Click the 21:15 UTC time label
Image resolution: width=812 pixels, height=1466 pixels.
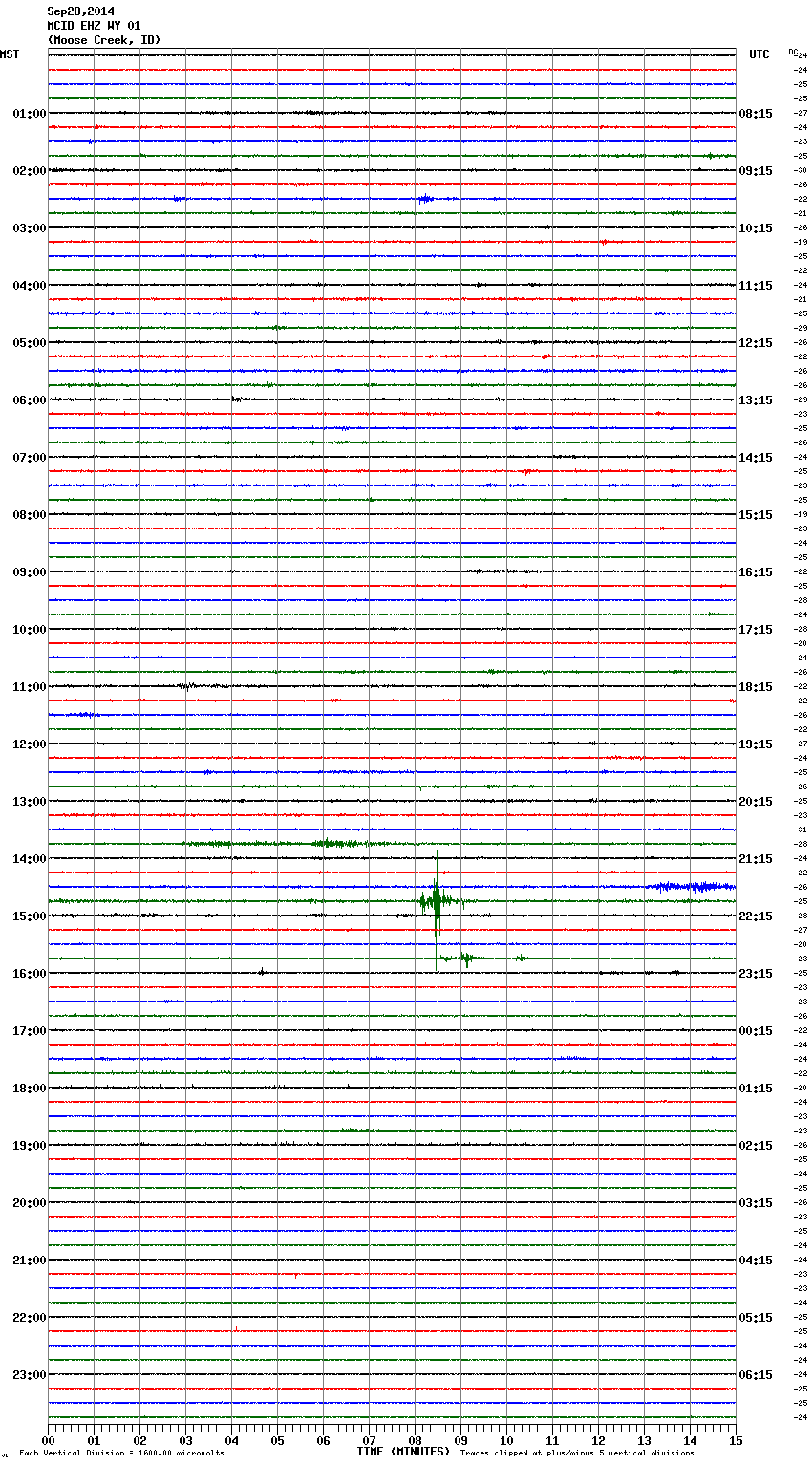[756, 859]
